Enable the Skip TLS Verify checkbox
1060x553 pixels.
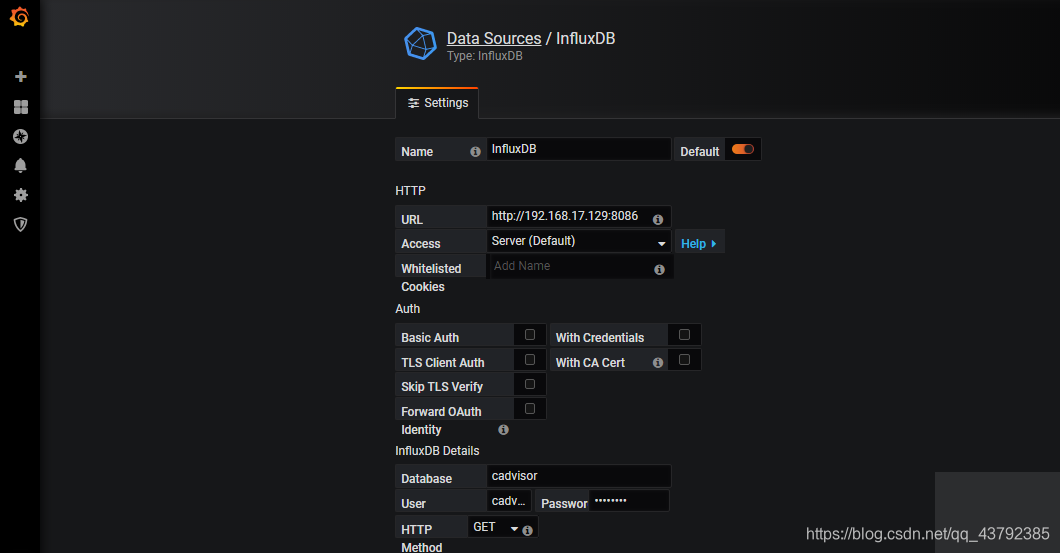click(x=530, y=384)
